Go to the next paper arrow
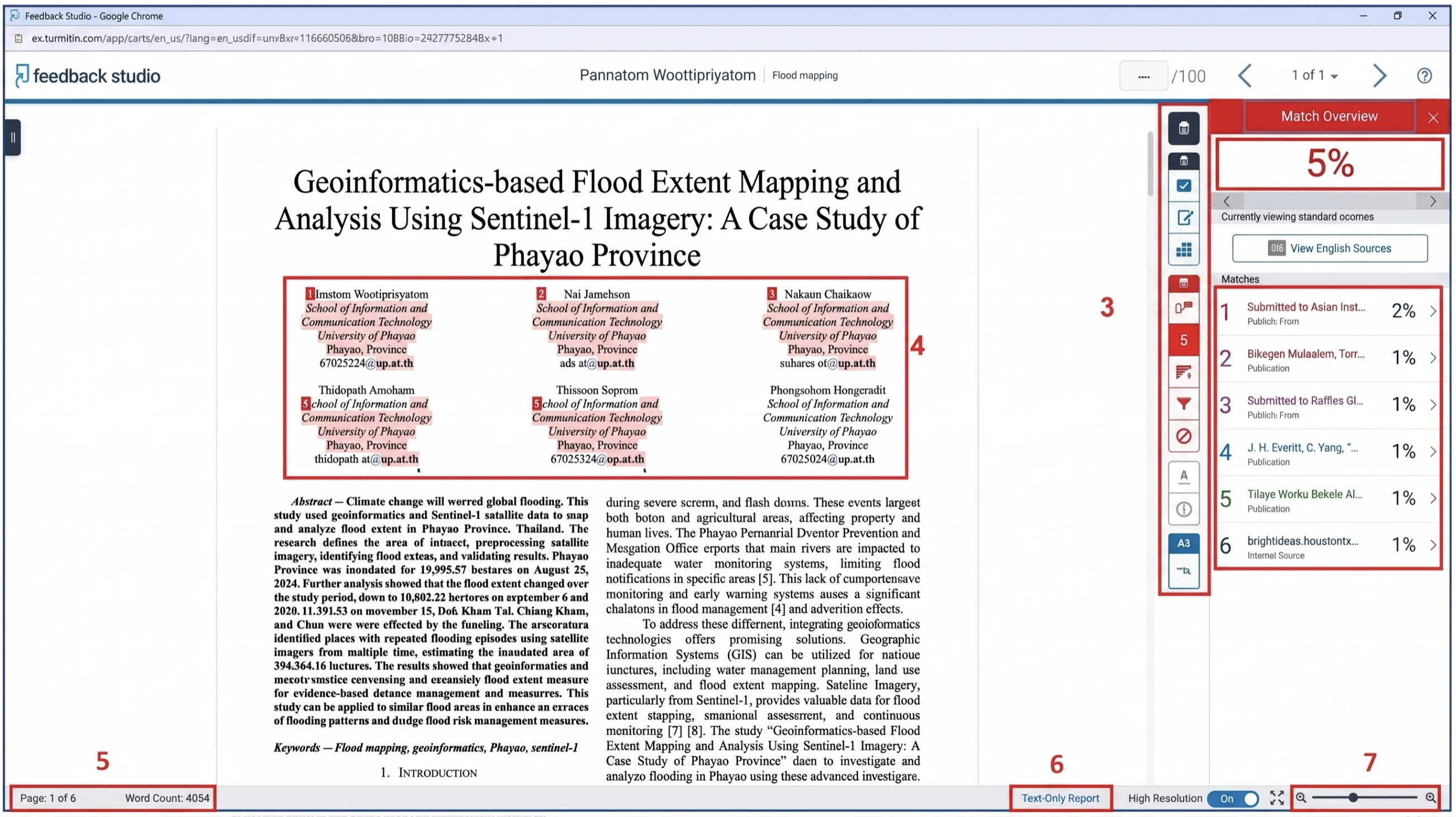Screen dimensions: 1456x817 point(1379,76)
